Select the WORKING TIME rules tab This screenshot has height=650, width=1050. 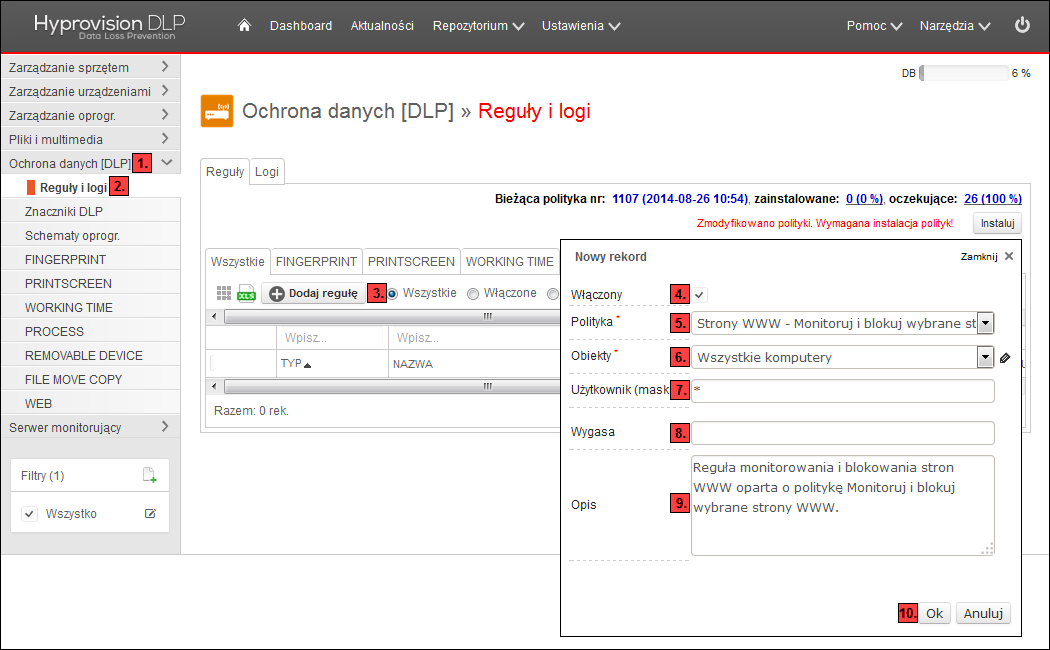click(510, 262)
